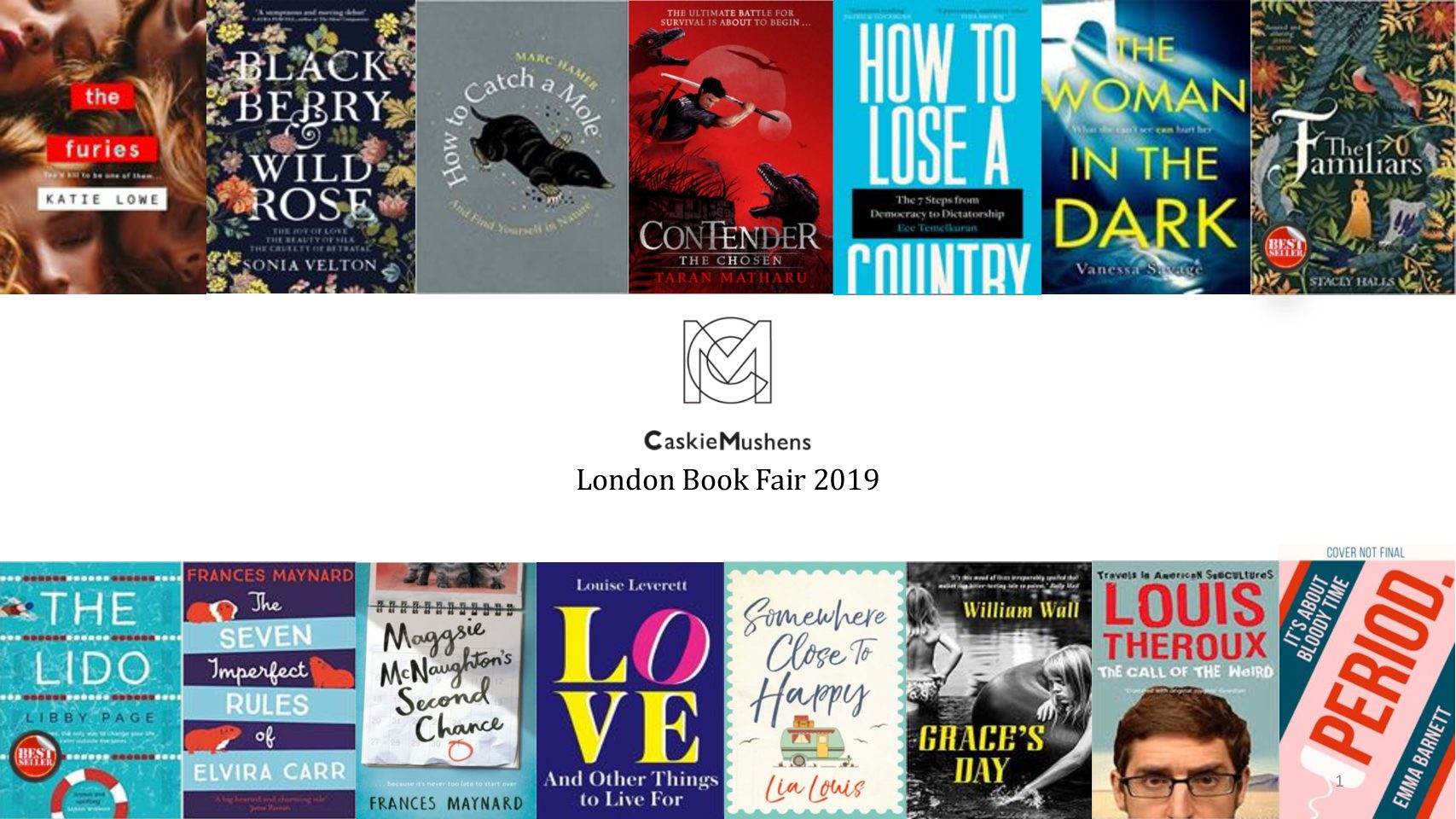Click The Lido book cover
The image size is (1456, 819).
point(91,690)
